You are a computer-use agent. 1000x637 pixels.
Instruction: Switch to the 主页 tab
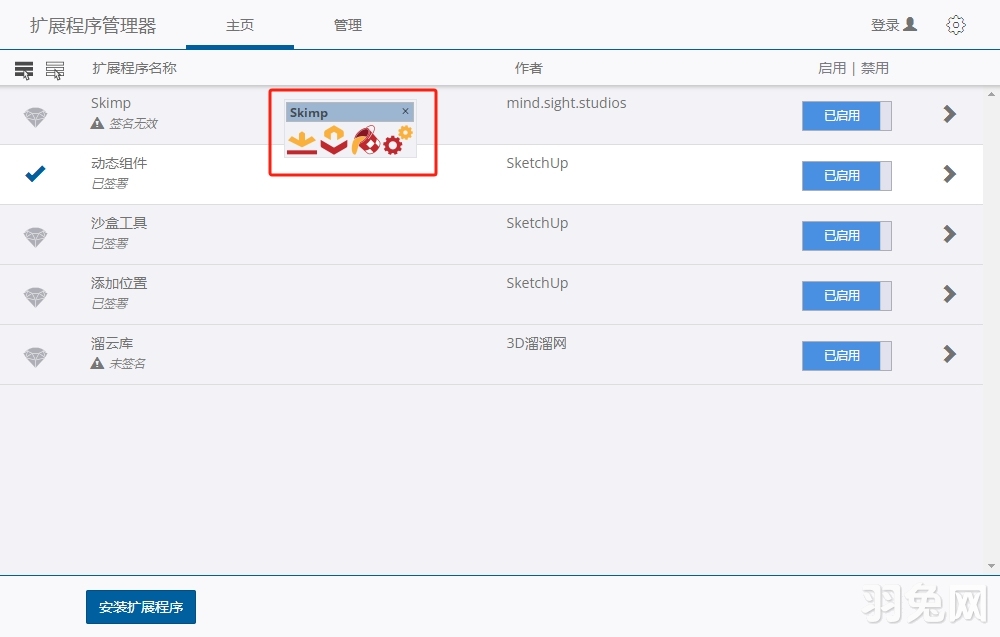point(239,24)
